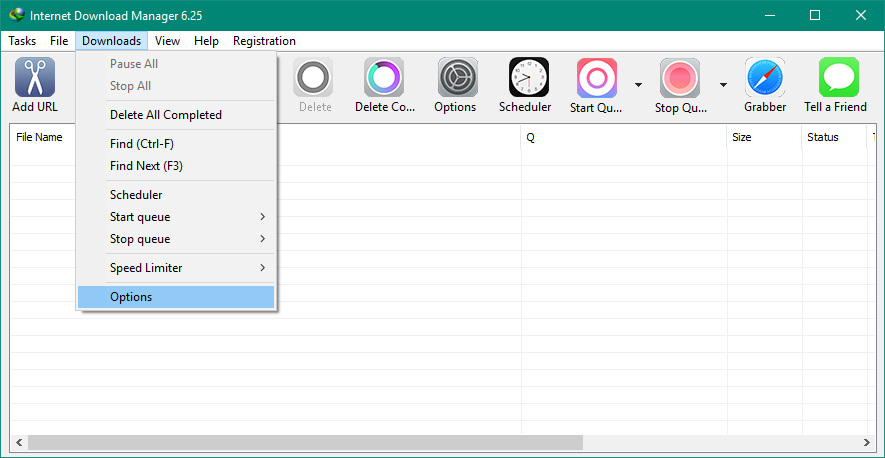Open the View menu
The image size is (885, 458).
click(x=168, y=41)
